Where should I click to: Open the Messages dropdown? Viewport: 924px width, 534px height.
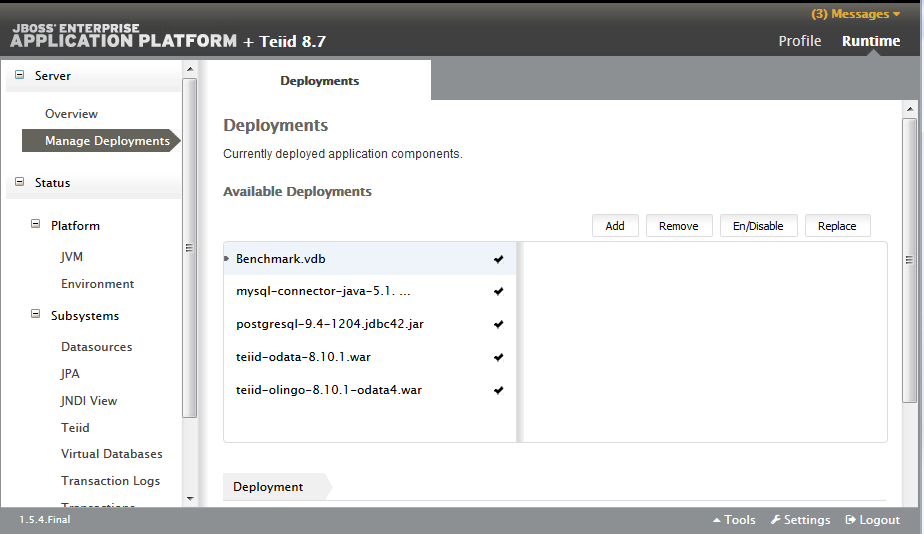click(x=856, y=14)
